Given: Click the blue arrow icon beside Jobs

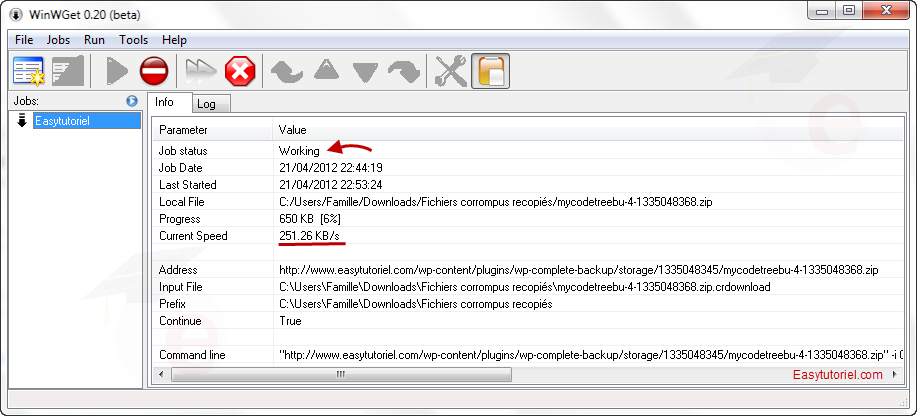Looking at the screenshot, I should (132, 101).
